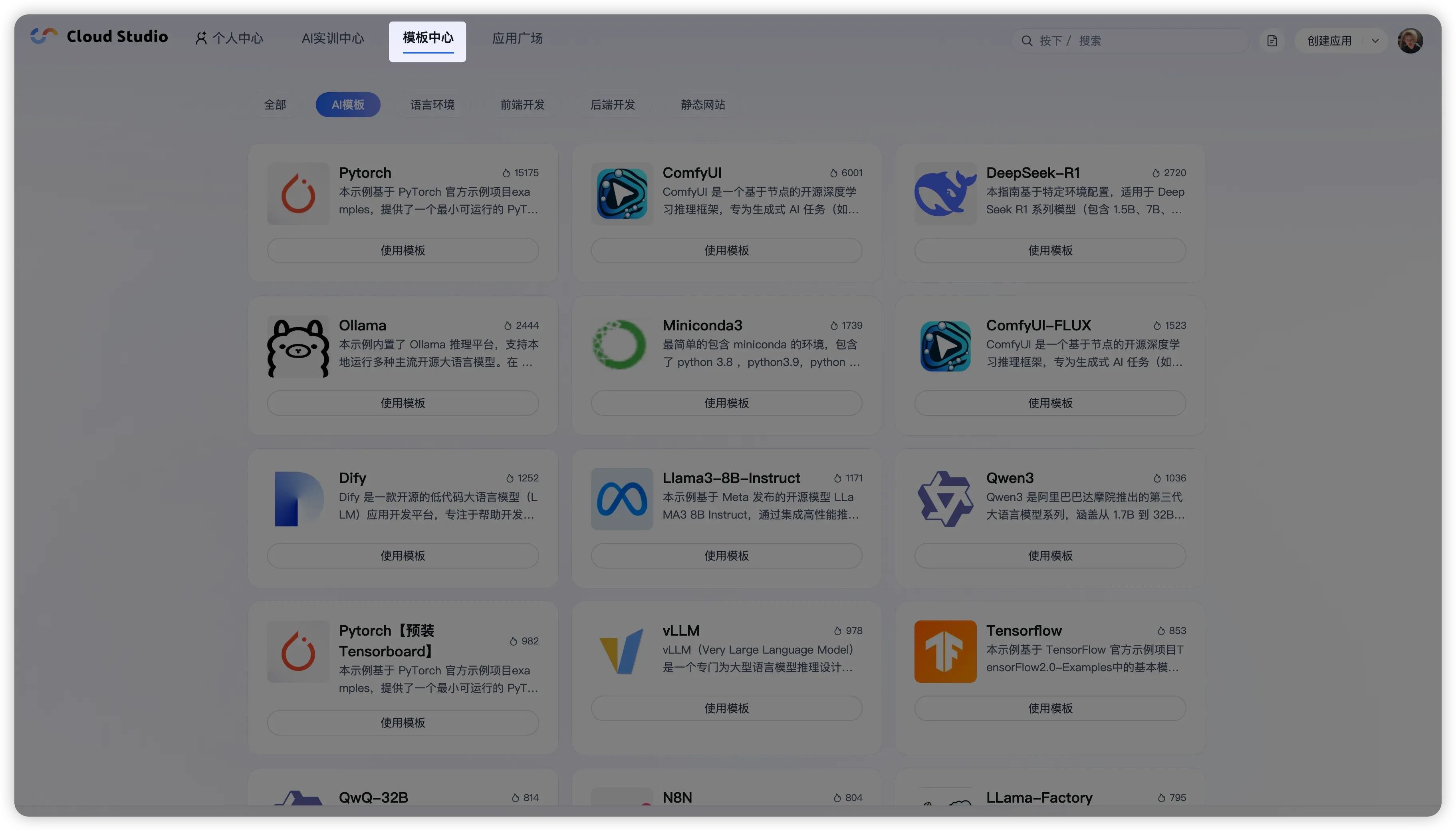This screenshot has width=1456, height=831.
Task: Select the 语言环境 category filter
Action: [x=432, y=104]
